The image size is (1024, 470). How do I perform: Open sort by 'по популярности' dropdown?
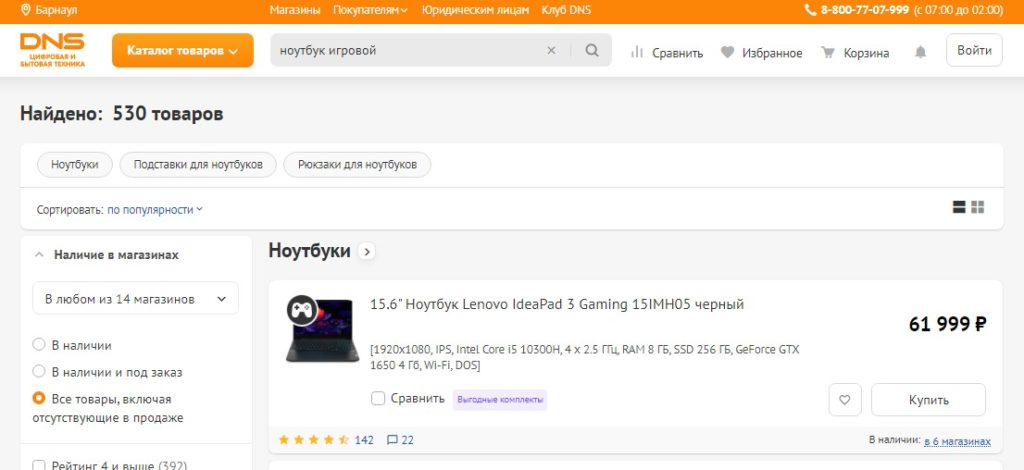coord(154,210)
